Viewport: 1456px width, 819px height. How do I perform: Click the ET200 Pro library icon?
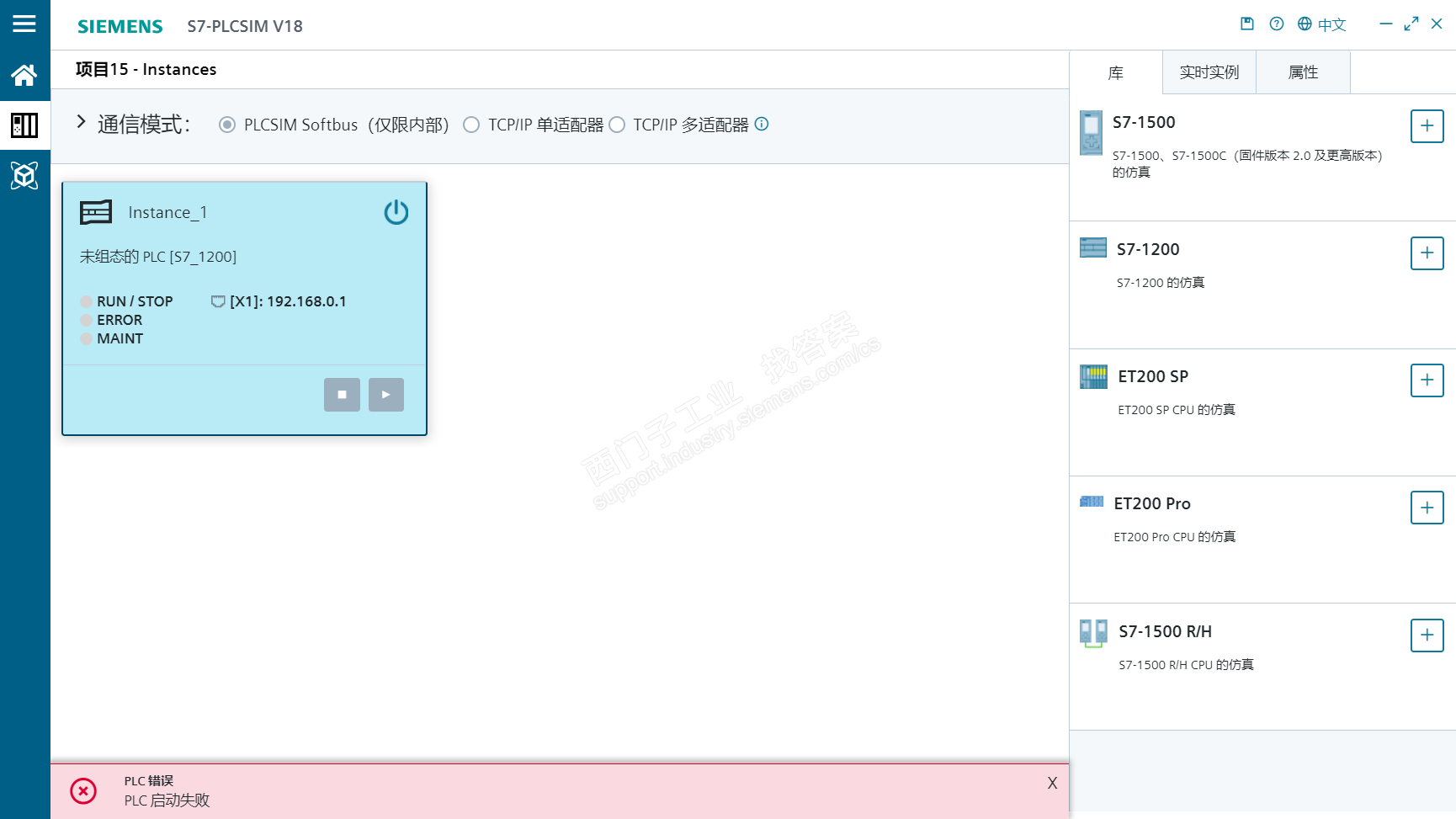point(1092,502)
